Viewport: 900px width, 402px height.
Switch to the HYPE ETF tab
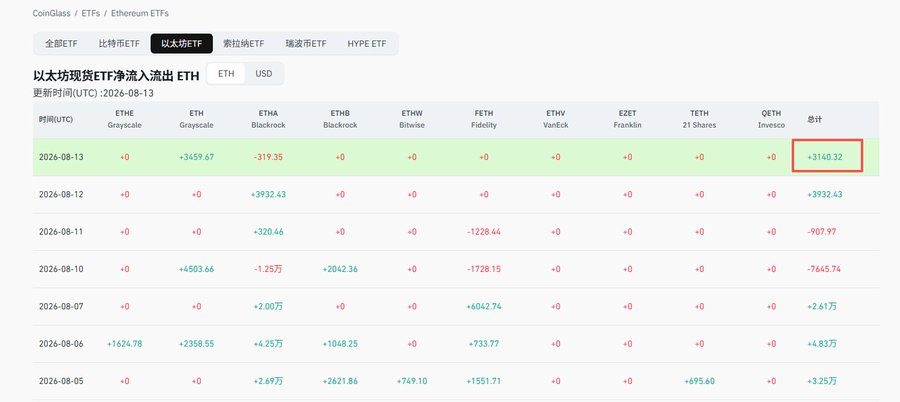coord(367,44)
